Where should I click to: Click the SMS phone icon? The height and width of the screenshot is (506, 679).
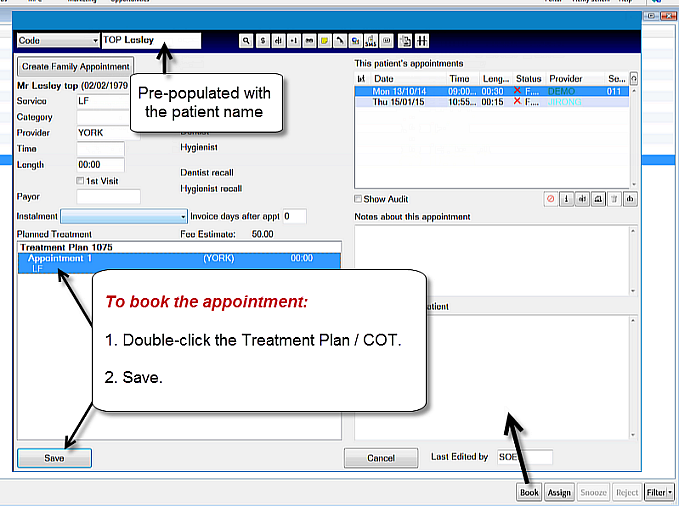371,41
